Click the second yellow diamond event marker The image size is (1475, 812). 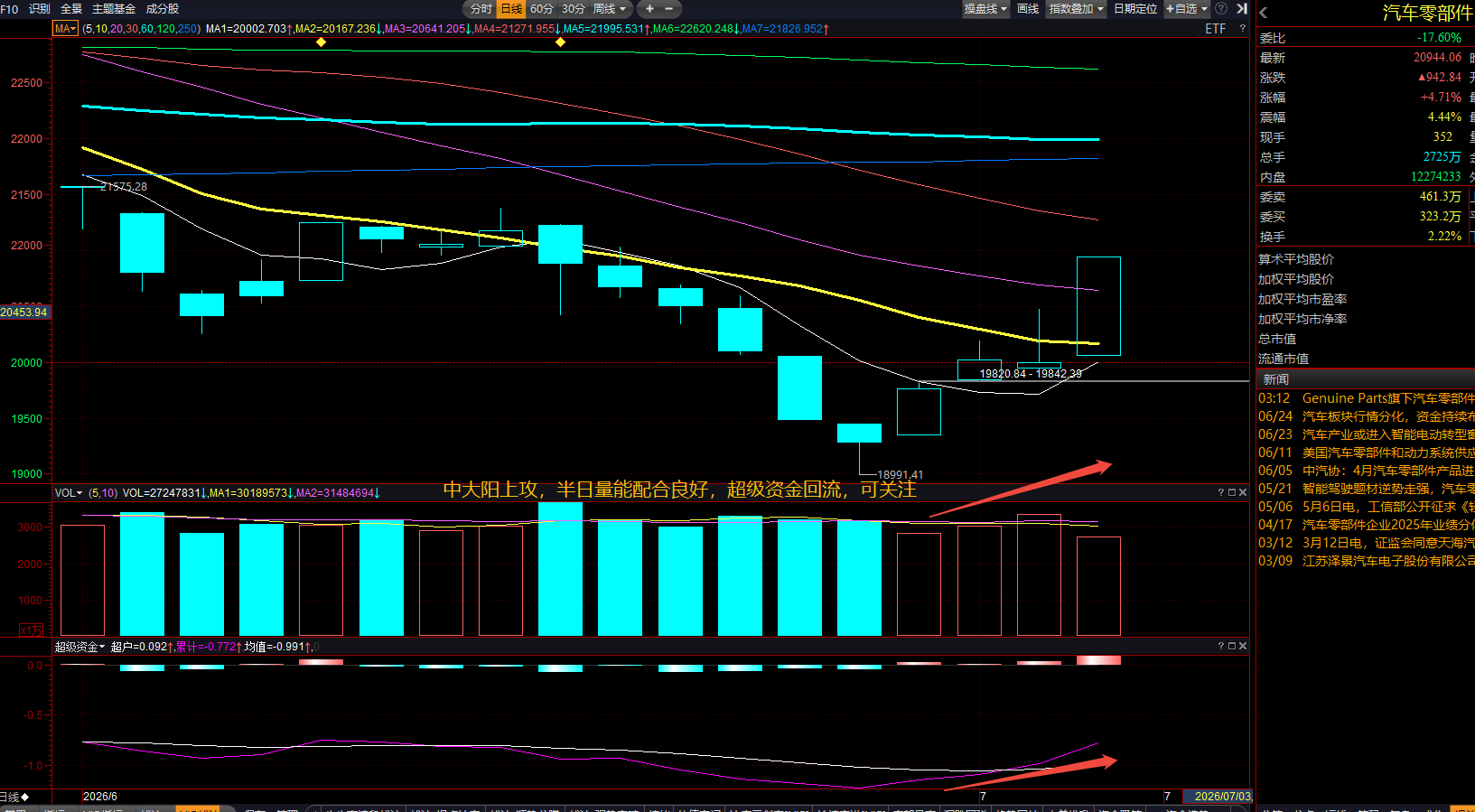pos(560,42)
